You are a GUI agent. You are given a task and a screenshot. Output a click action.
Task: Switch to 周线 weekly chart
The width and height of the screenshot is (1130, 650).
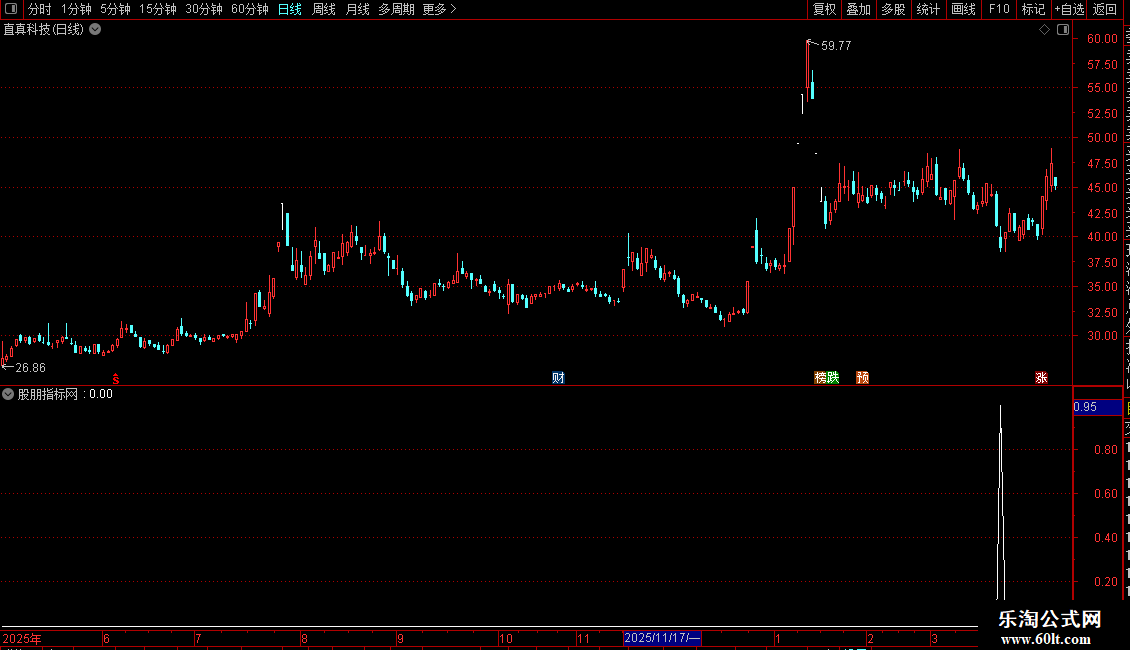coord(324,9)
